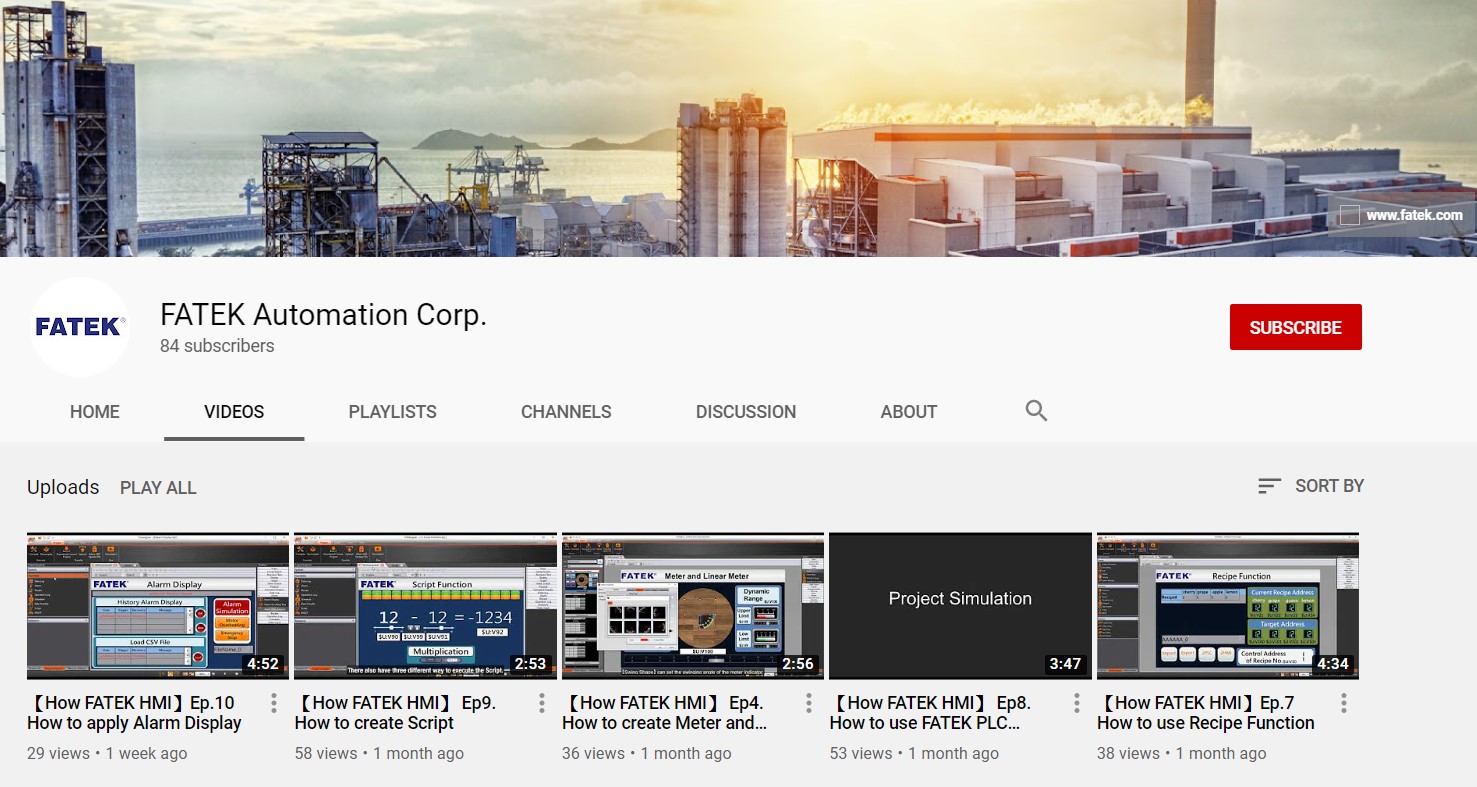Click '58 views • 1 month ago' text
Image resolution: width=1477 pixels, height=787 pixels.
coord(379,754)
